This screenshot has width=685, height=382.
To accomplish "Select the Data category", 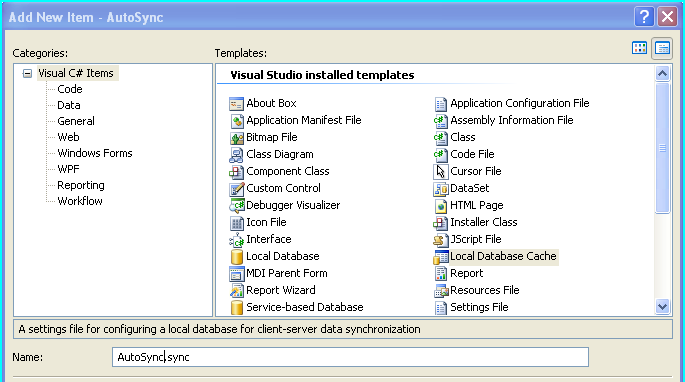I will pos(69,105).
